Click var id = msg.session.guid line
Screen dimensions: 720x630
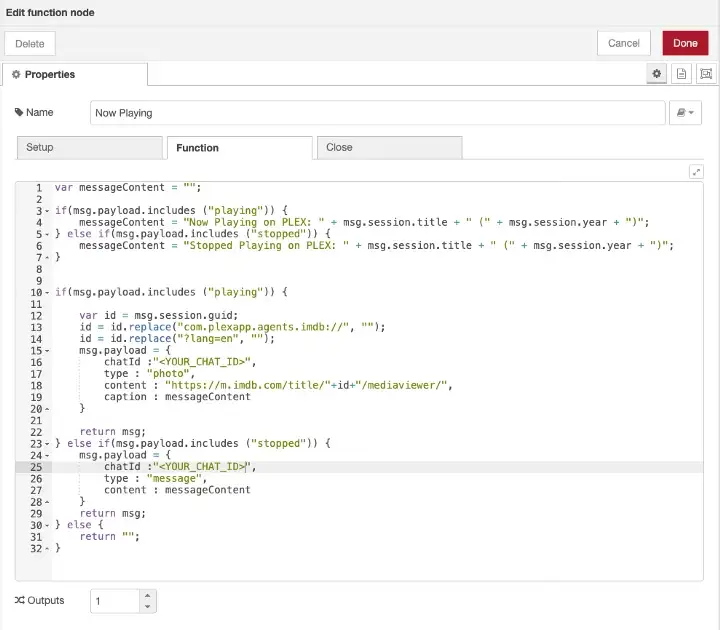tap(159, 315)
